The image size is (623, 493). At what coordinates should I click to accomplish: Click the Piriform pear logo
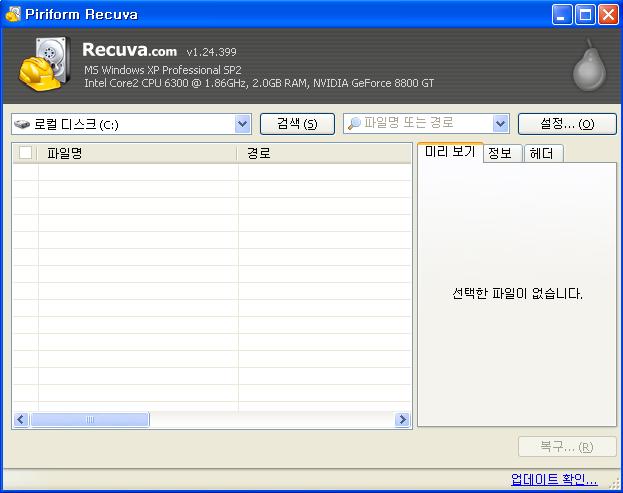click(589, 65)
